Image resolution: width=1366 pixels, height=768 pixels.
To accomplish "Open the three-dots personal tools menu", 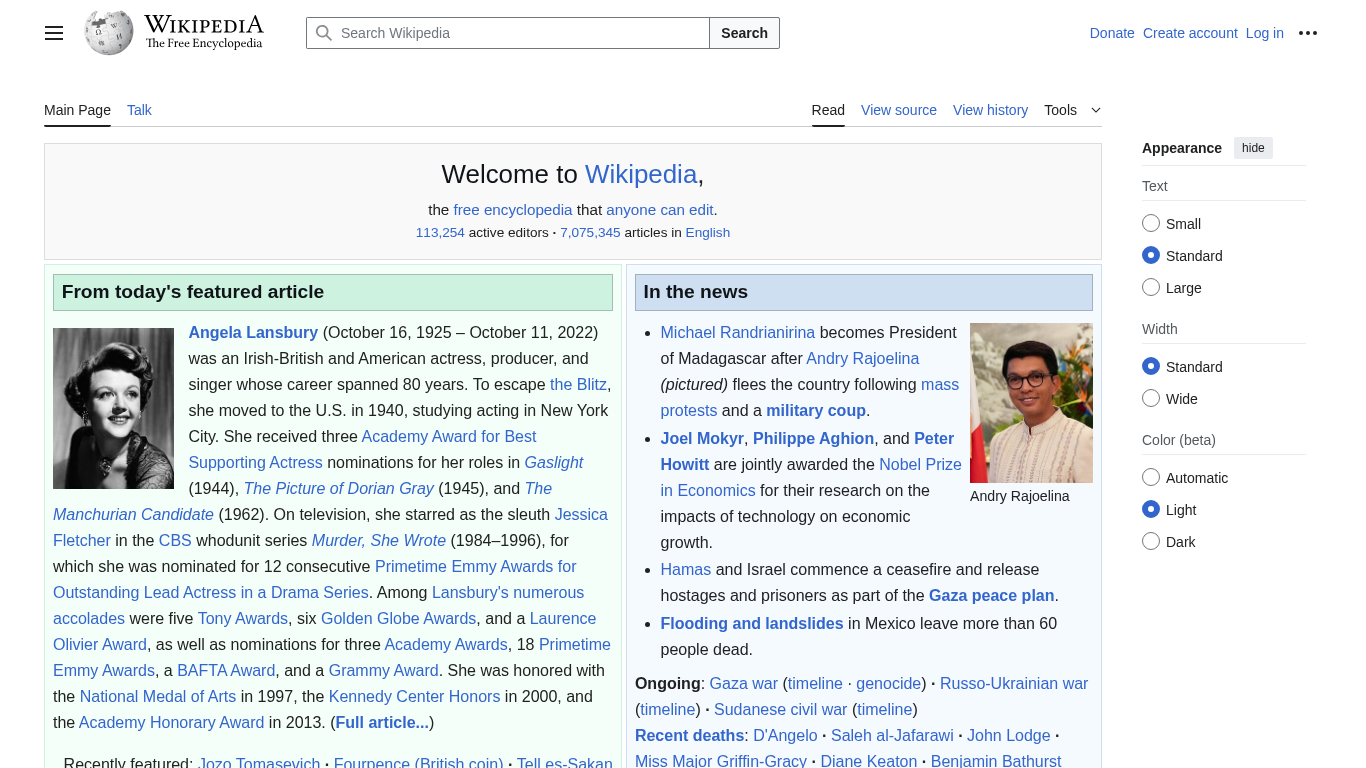I will click(x=1308, y=33).
